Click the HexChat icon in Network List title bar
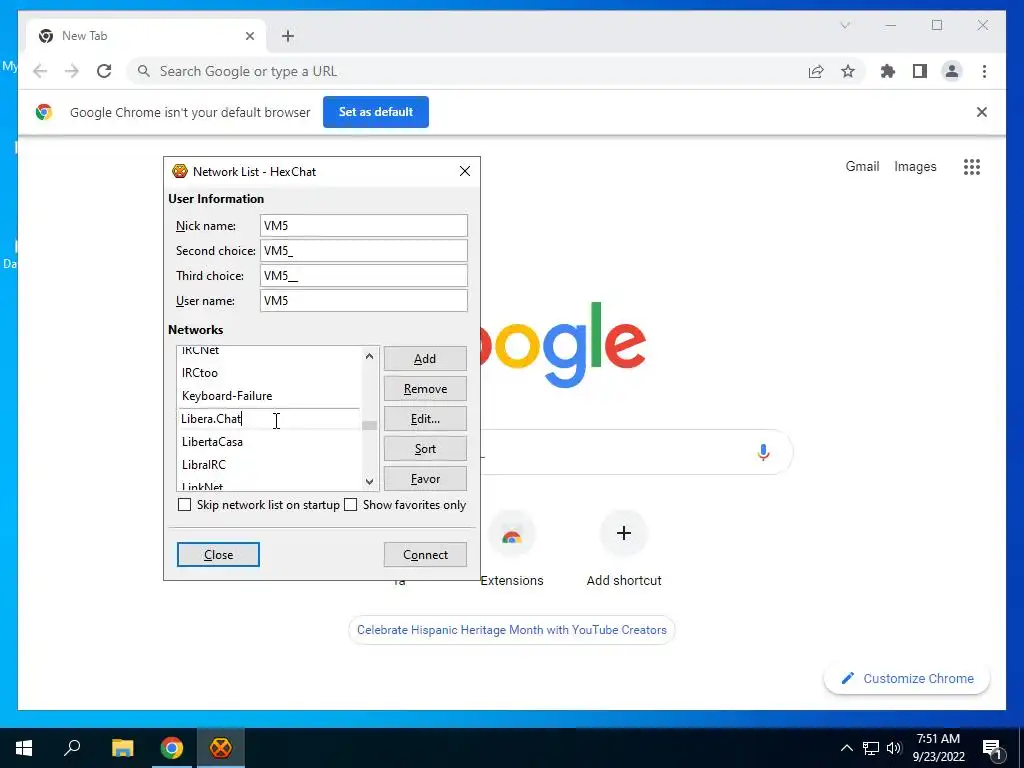1024x768 pixels. click(x=180, y=172)
